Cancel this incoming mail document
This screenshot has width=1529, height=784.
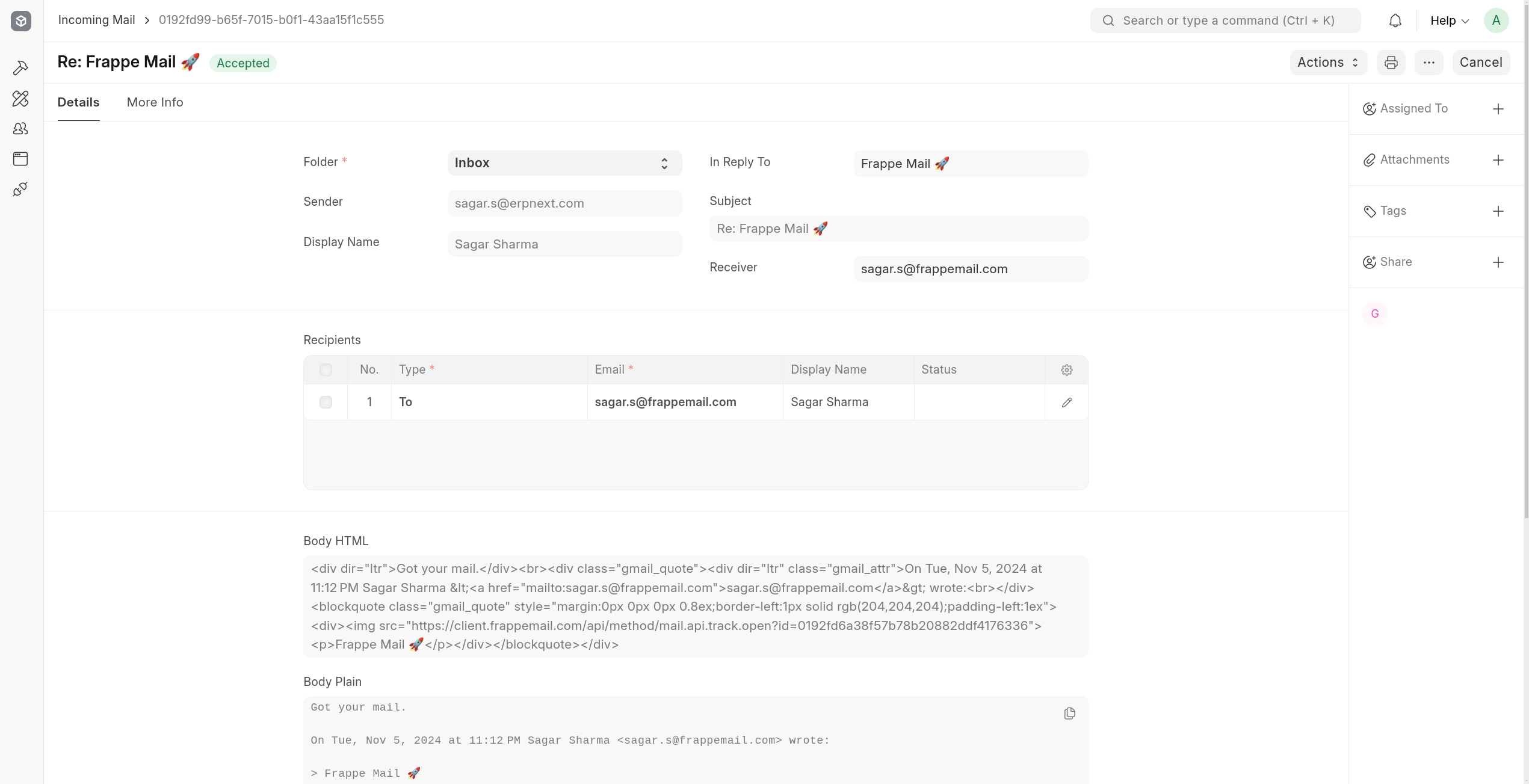pos(1480,63)
